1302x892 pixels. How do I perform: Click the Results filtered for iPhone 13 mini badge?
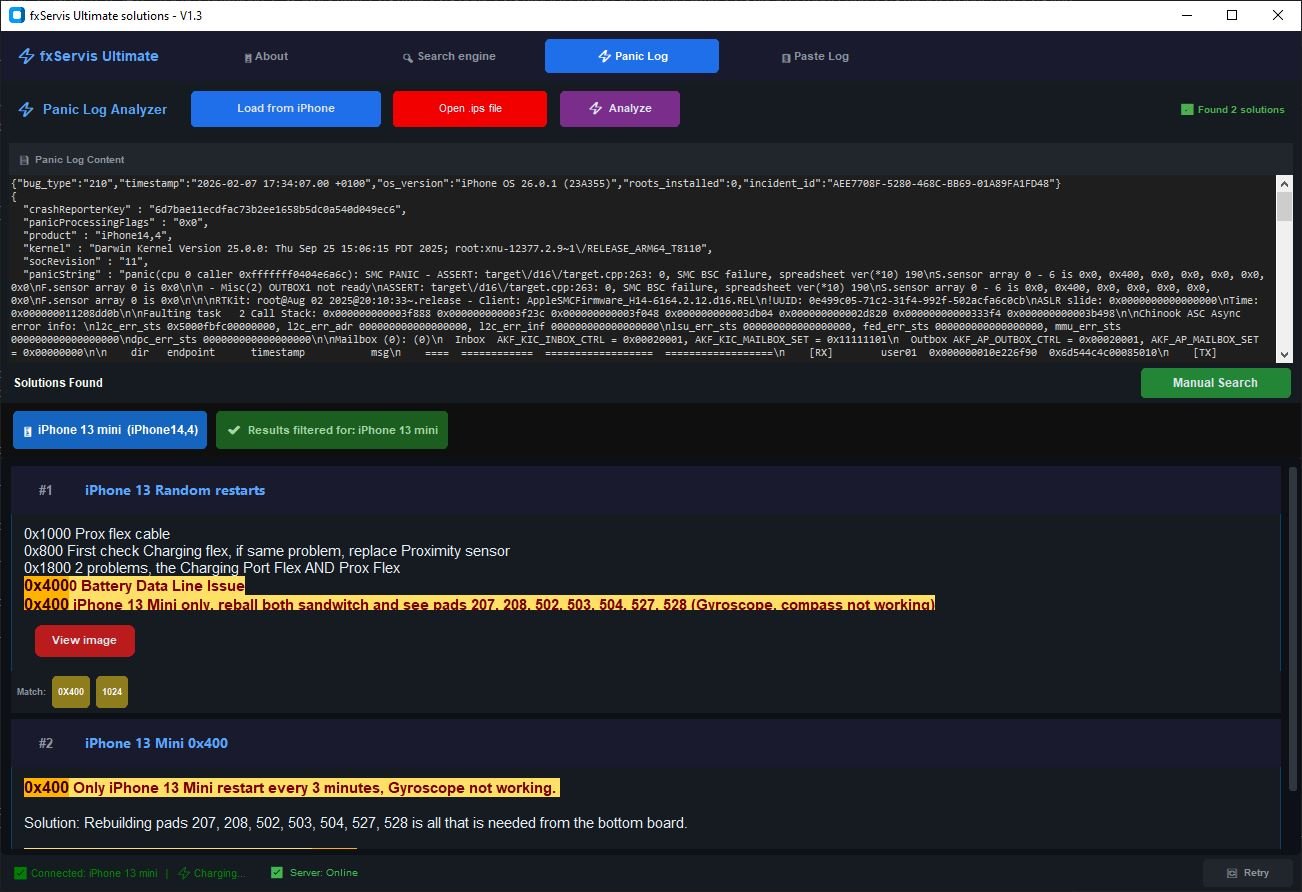click(332, 430)
